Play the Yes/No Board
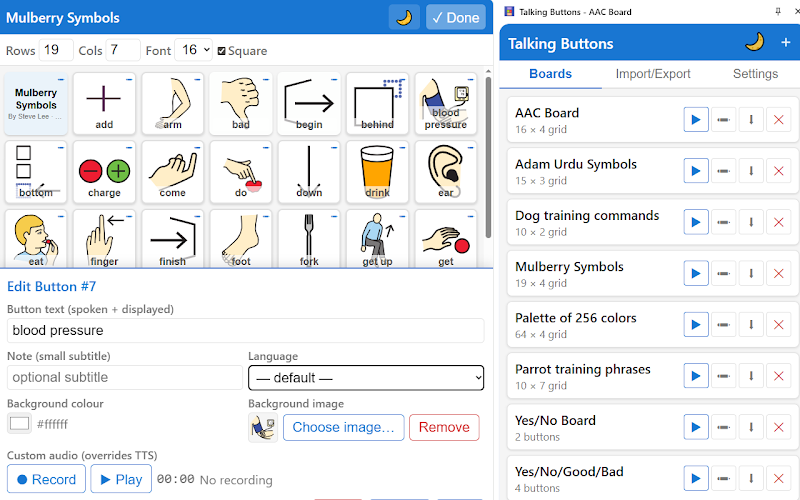This screenshot has height=500, width=800. (x=696, y=428)
